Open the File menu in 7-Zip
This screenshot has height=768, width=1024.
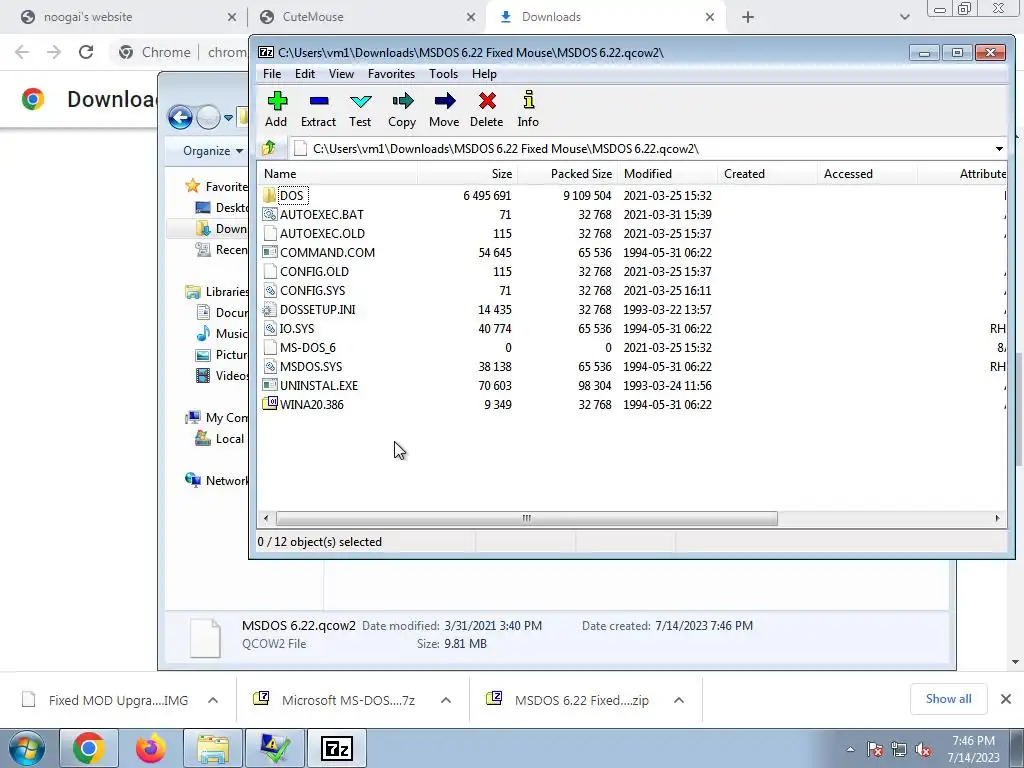pos(272,74)
